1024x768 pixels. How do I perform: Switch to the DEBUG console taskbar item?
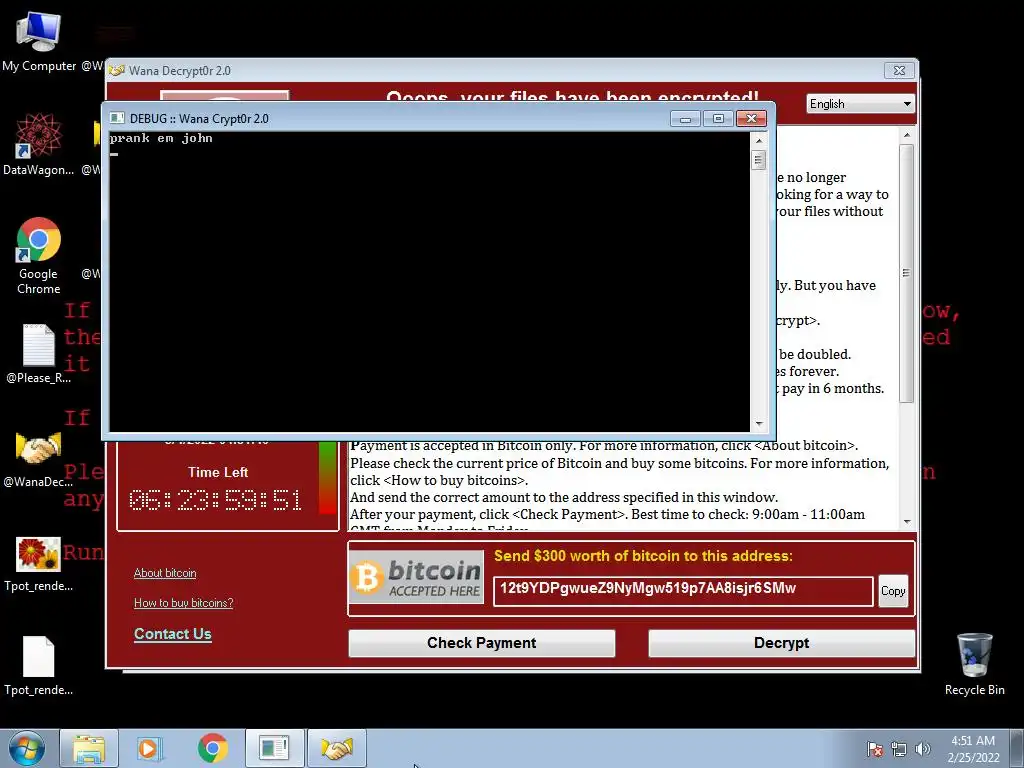(x=274, y=748)
